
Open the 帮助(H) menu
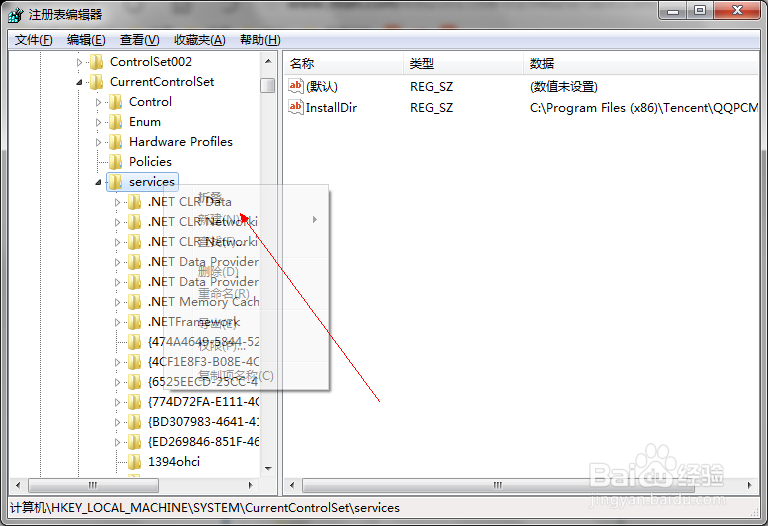pos(260,40)
